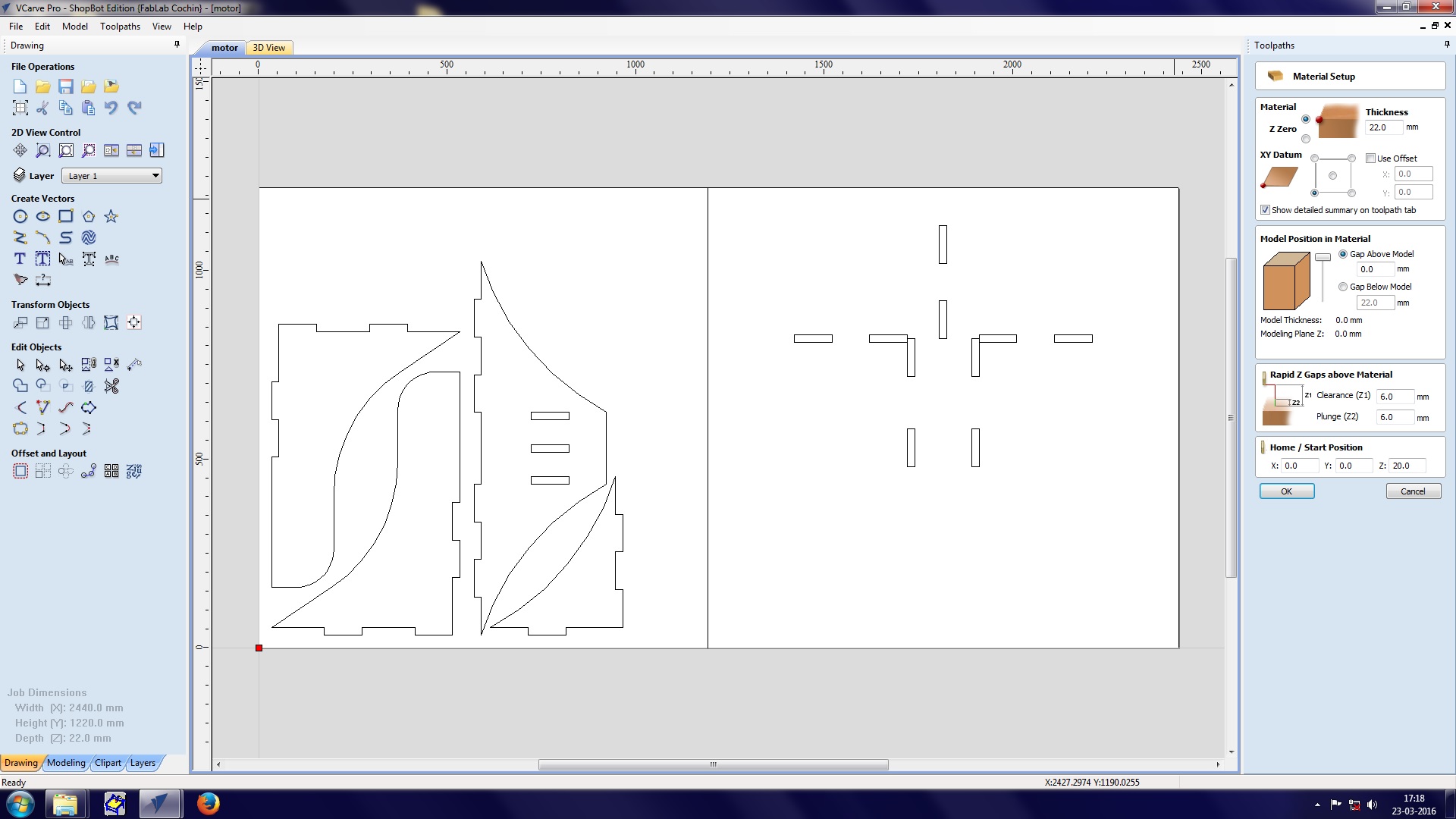Click the Model Position gap slider handle
Screen dimensions: 1456x819
1323,258
